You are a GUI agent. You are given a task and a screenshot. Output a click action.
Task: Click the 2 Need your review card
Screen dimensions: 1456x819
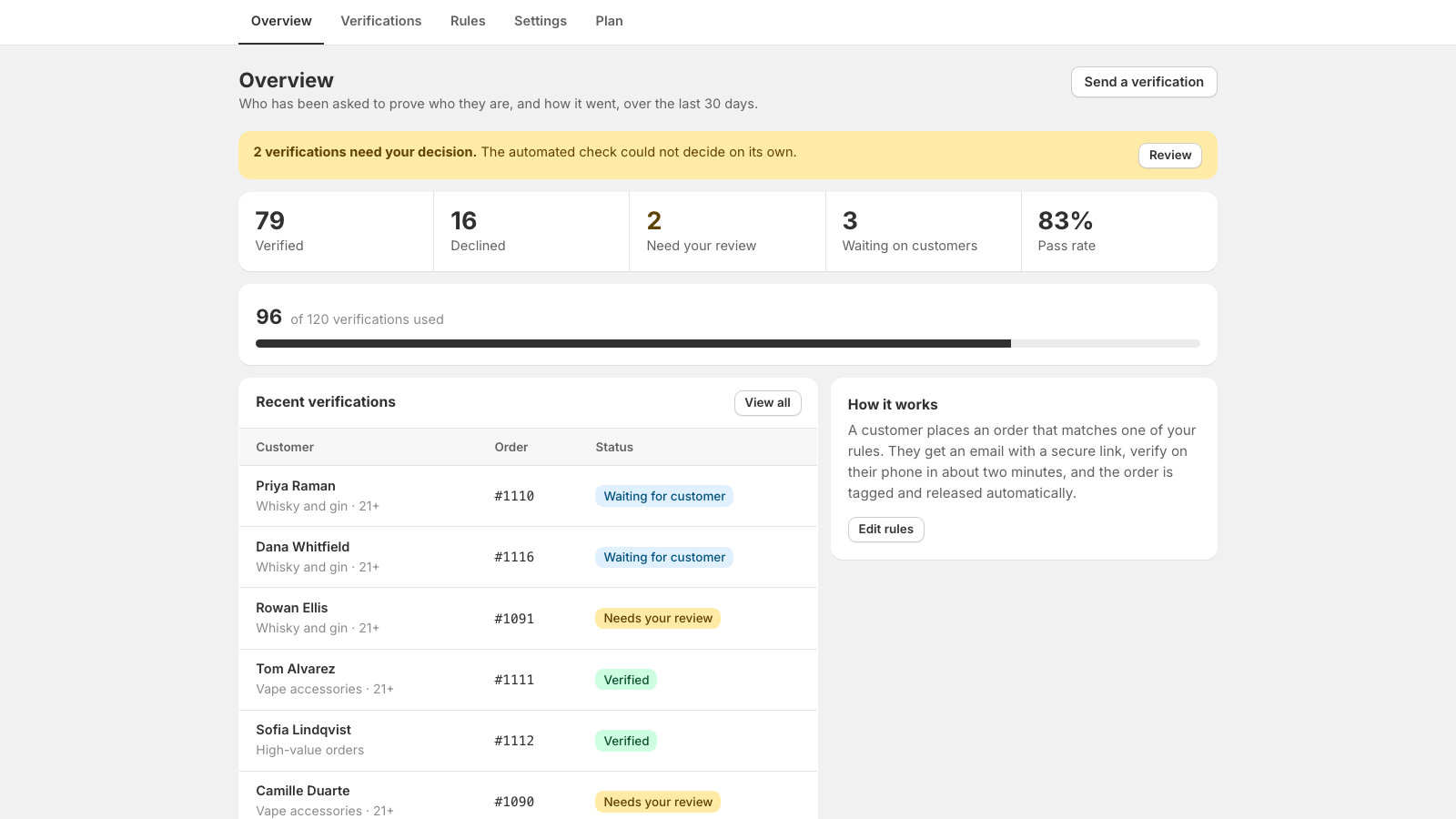click(x=727, y=231)
